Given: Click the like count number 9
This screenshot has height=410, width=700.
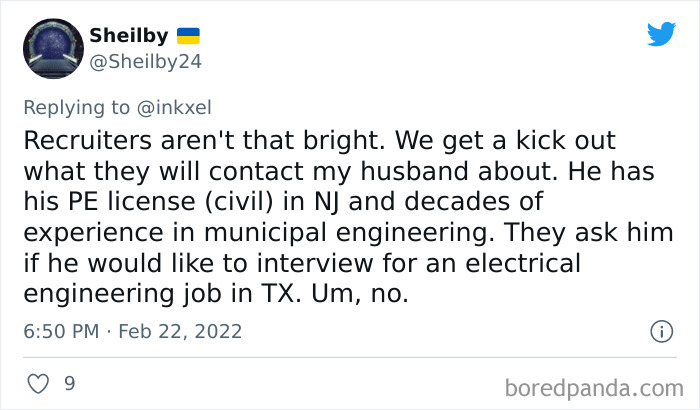Looking at the screenshot, I should tap(71, 383).
